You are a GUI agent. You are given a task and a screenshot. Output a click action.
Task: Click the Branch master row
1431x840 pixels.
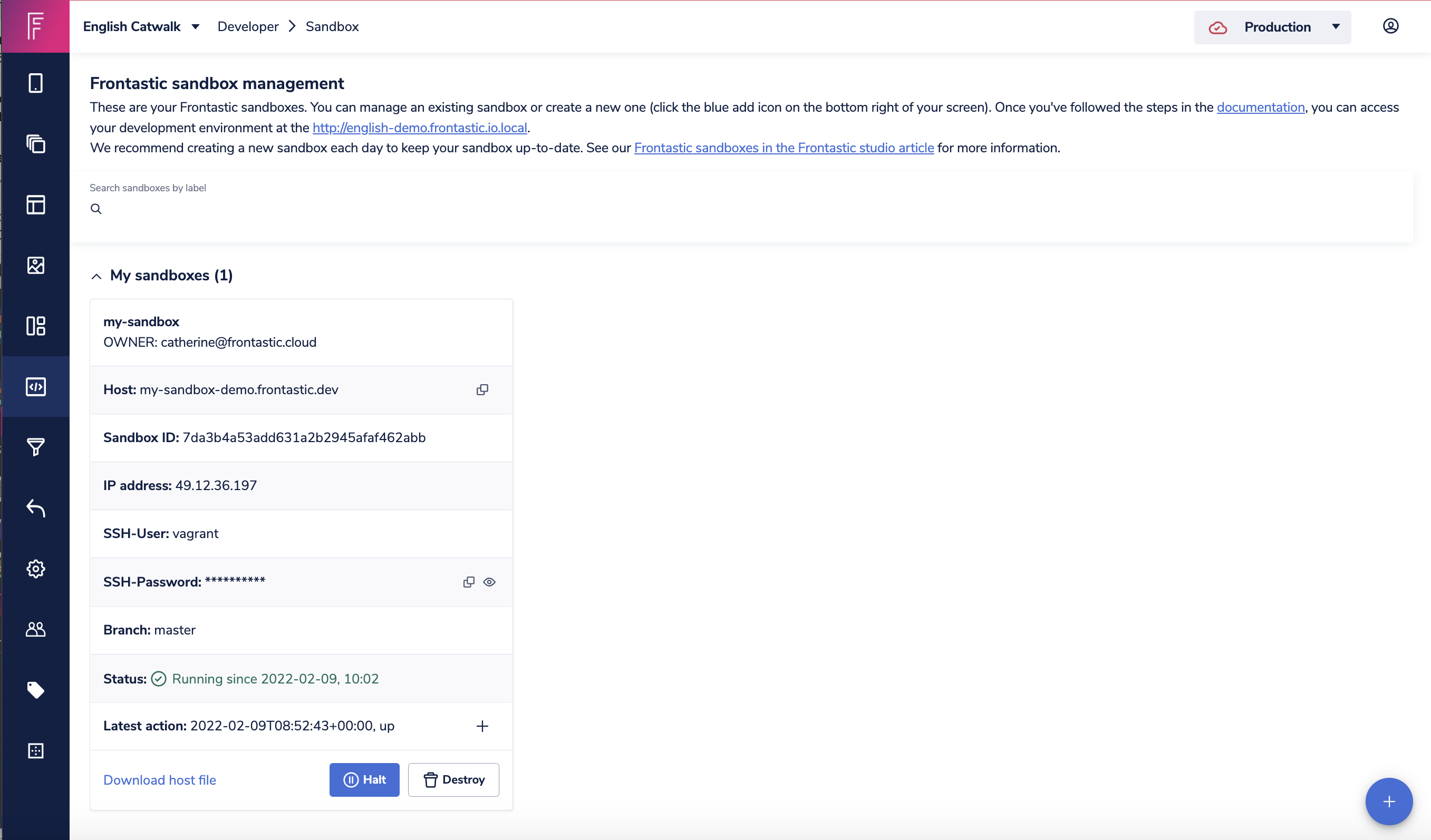pyautogui.click(x=301, y=630)
